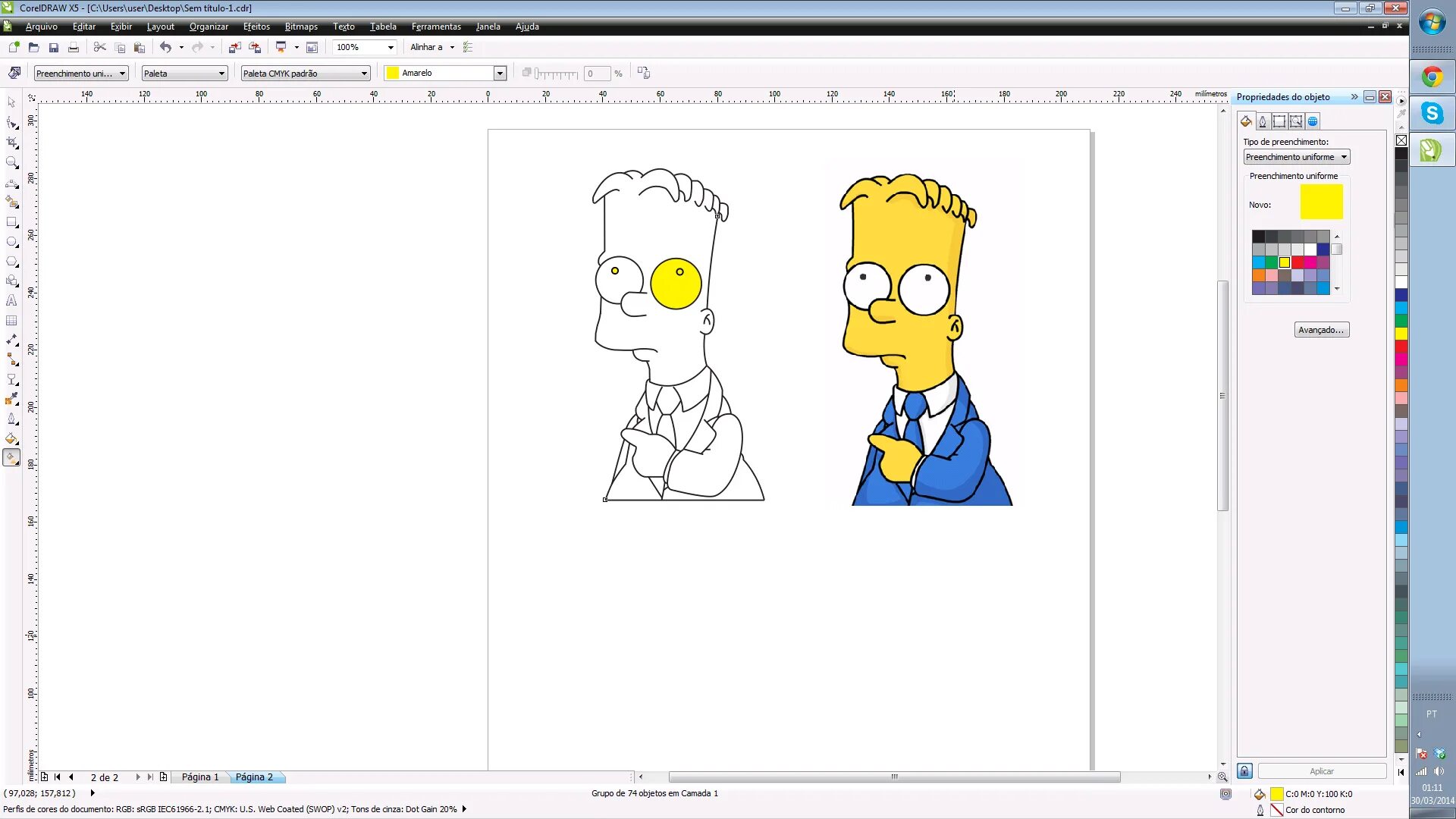
Task: Expand the Tipo de preenchimento dropdown
Action: click(x=1344, y=157)
